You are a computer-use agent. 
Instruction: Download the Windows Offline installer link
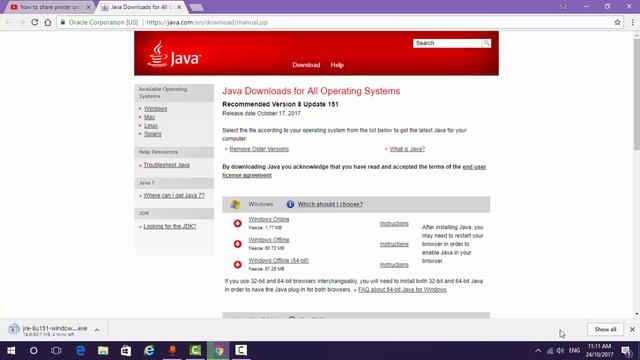coord(269,240)
